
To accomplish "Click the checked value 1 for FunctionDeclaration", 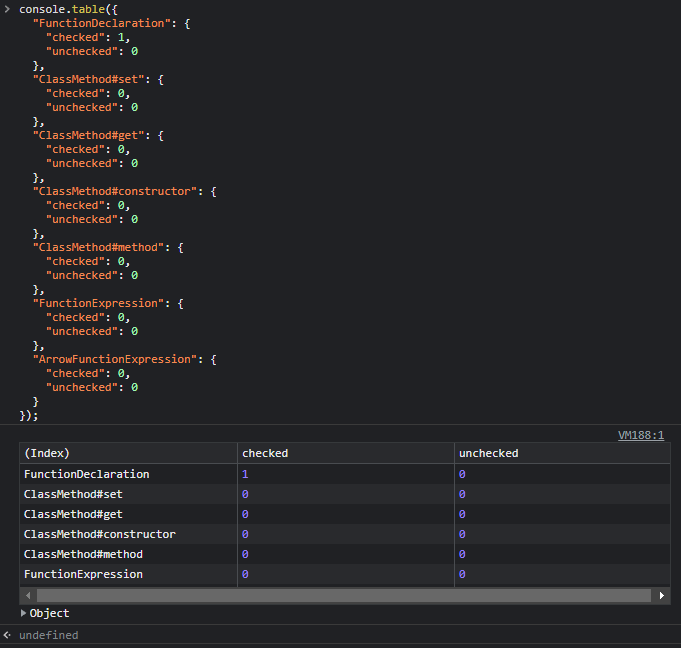I will click(245, 474).
